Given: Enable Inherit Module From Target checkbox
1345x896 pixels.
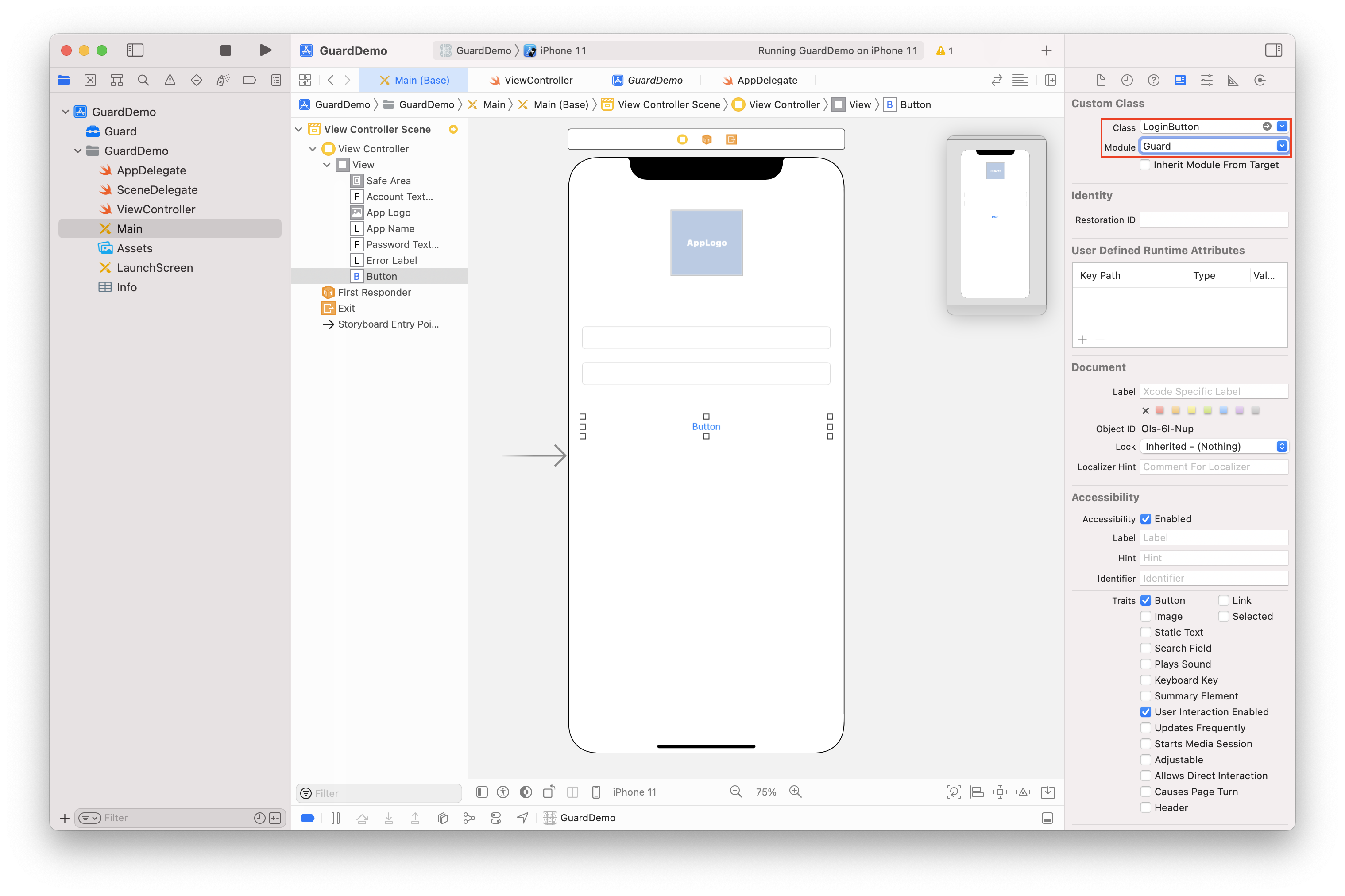Looking at the screenshot, I should pos(1145,165).
